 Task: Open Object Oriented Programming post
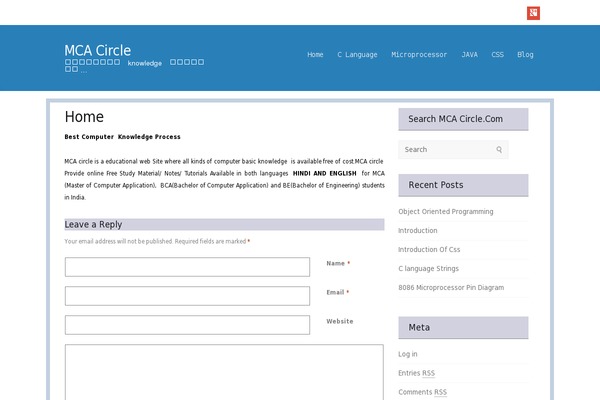(446, 212)
